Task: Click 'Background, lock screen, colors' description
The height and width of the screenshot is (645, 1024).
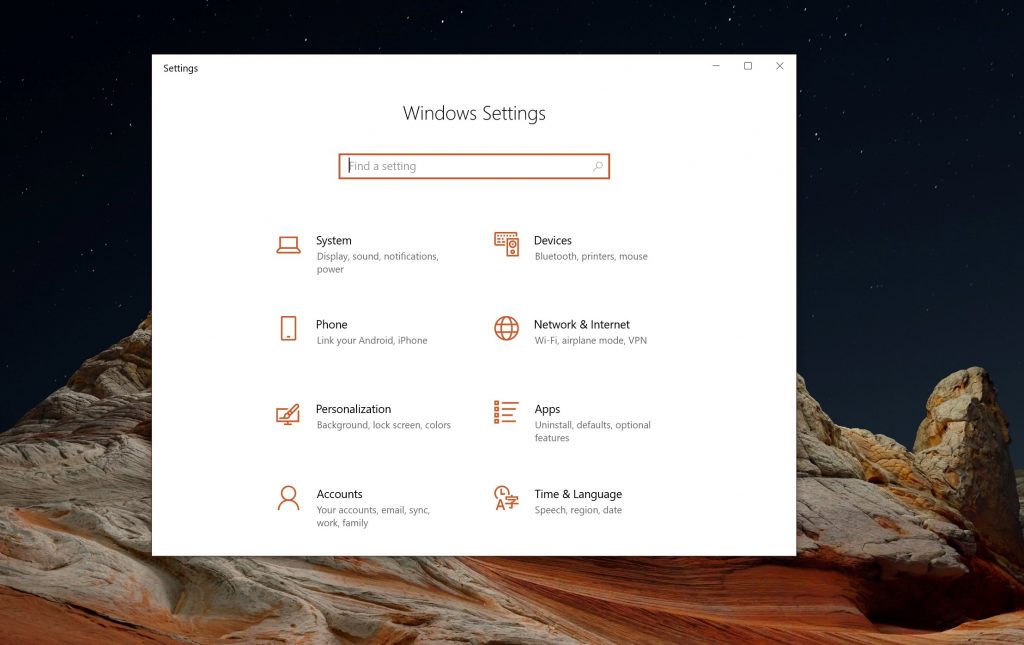Action: pyautogui.click(x=384, y=425)
